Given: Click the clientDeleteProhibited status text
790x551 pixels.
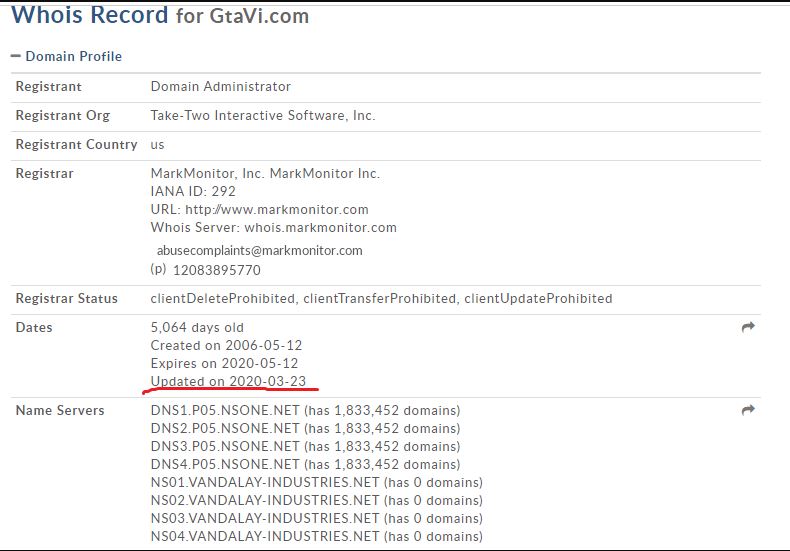Looking at the screenshot, I should (222, 299).
